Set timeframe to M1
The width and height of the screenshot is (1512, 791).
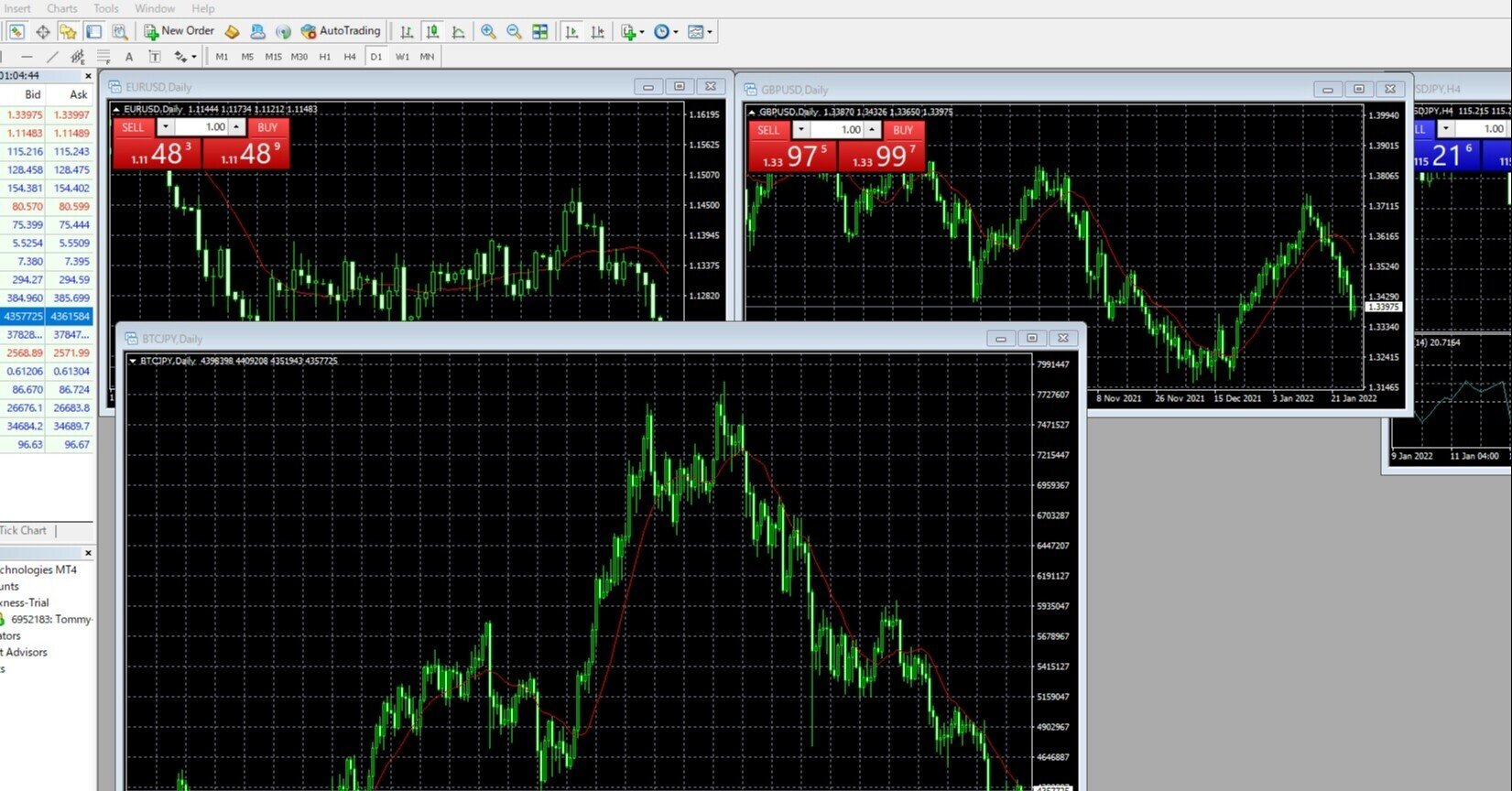222,57
